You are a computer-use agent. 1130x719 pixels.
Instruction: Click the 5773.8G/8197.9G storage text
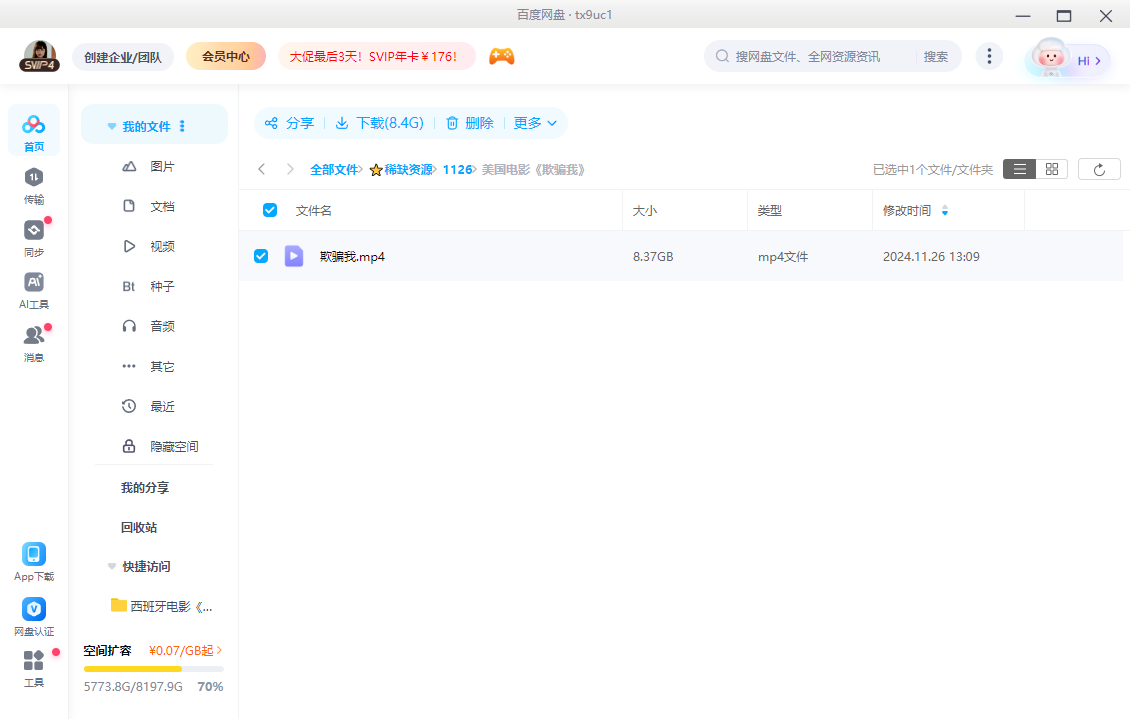coord(133,687)
